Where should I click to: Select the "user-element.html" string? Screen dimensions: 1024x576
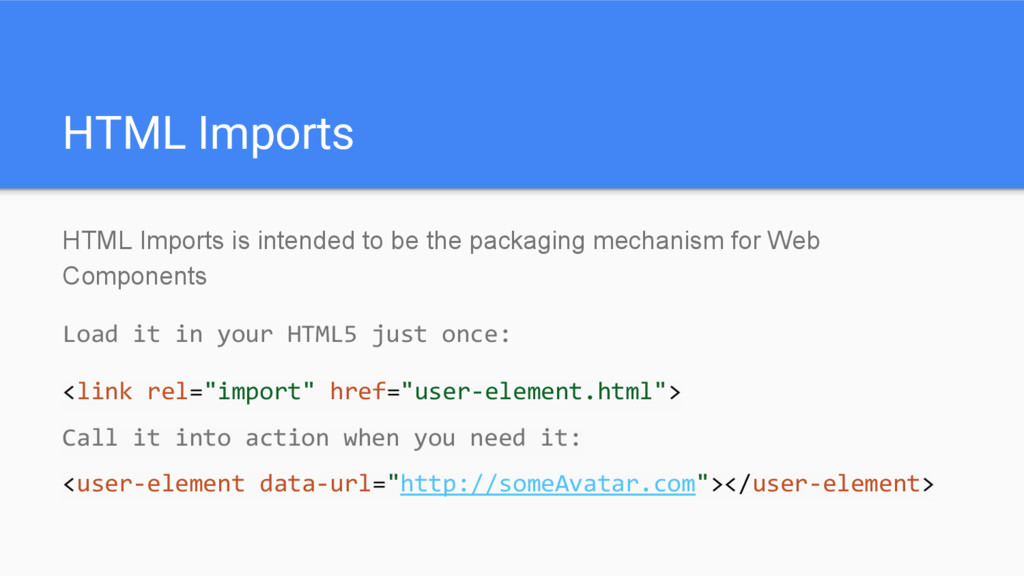pyautogui.click(x=534, y=391)
